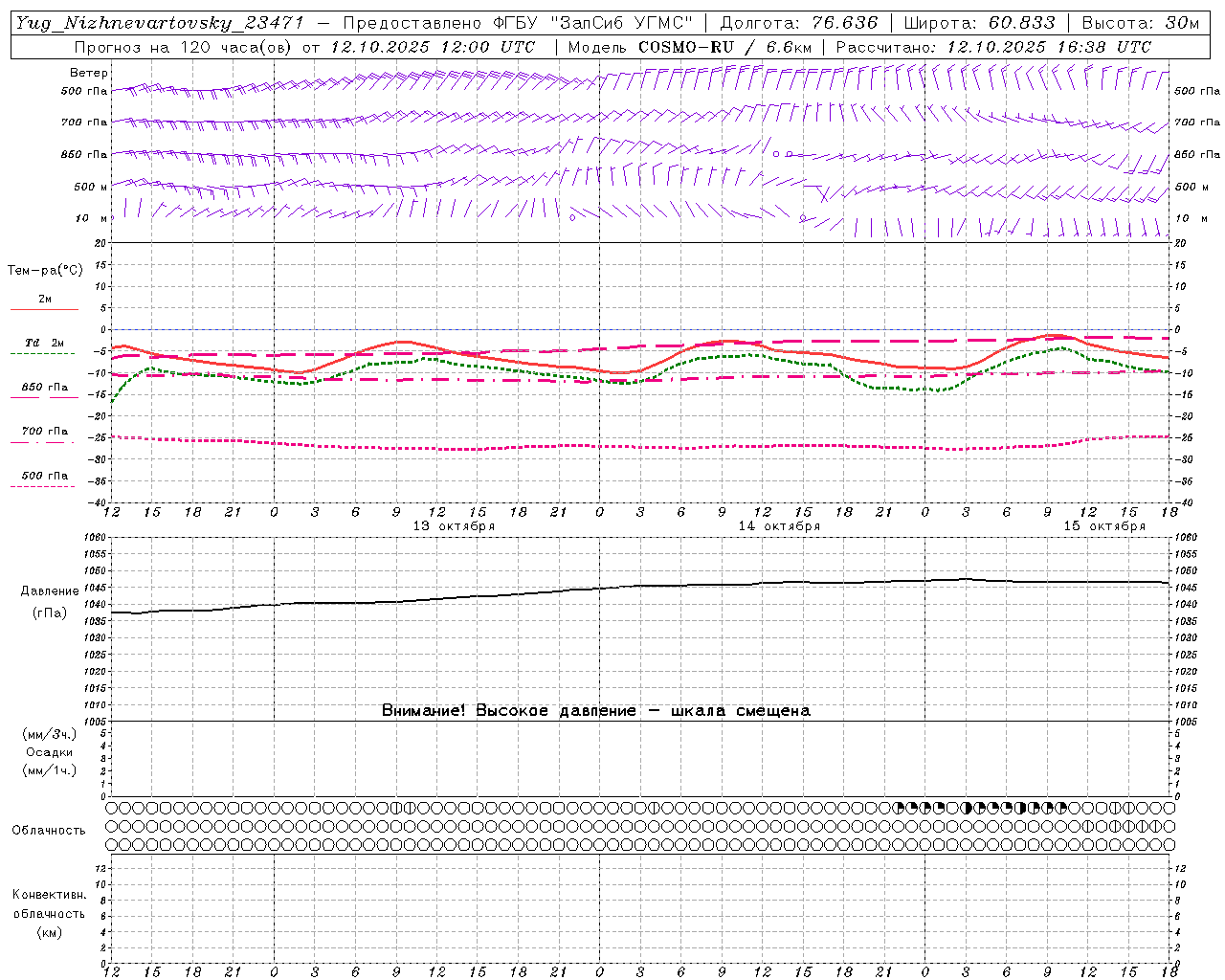Select the Прогноз на 120 часа(ов) forecast line

click(304, 47)
